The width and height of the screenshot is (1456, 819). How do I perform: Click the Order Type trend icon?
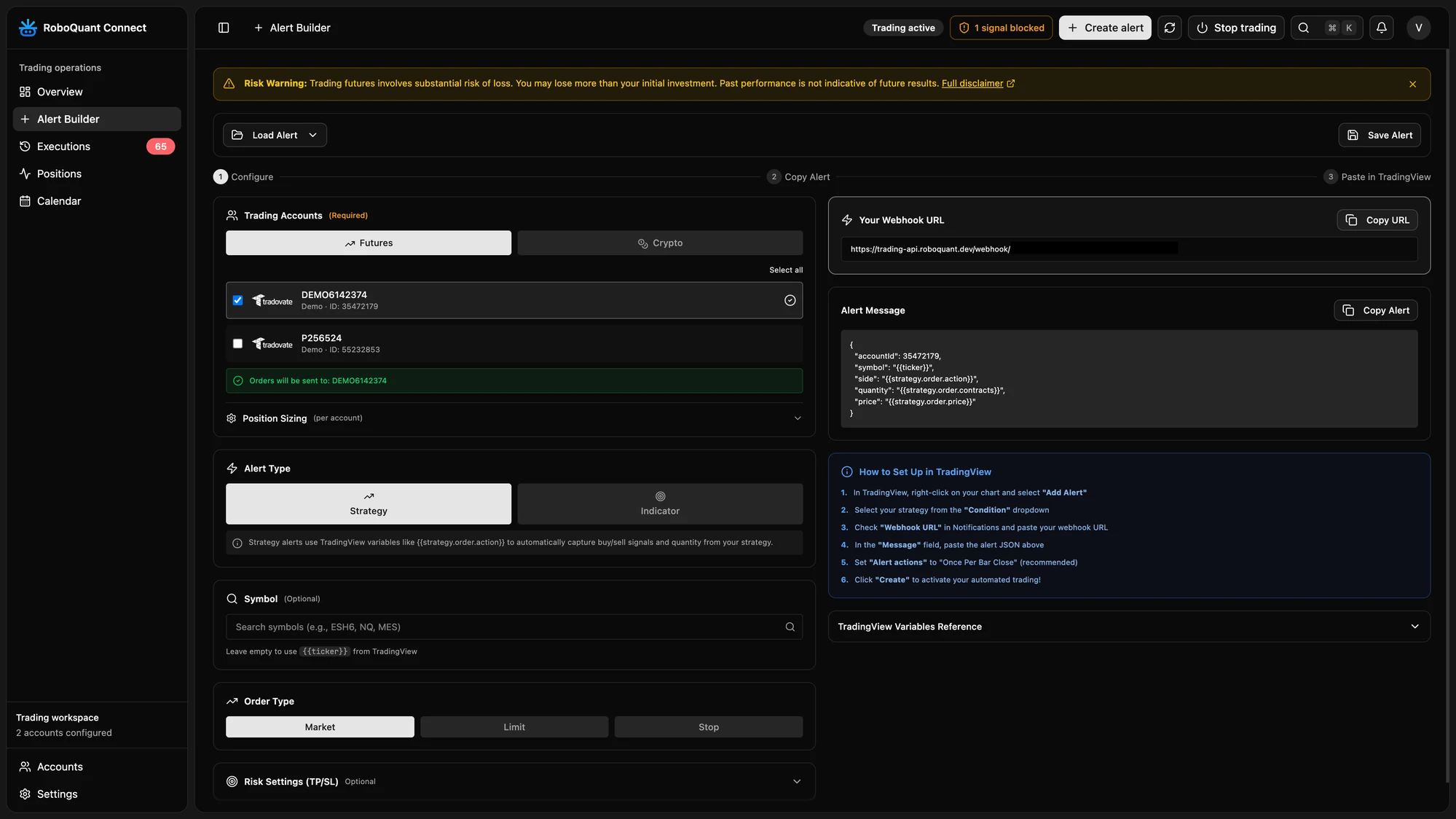coord(232,701)
